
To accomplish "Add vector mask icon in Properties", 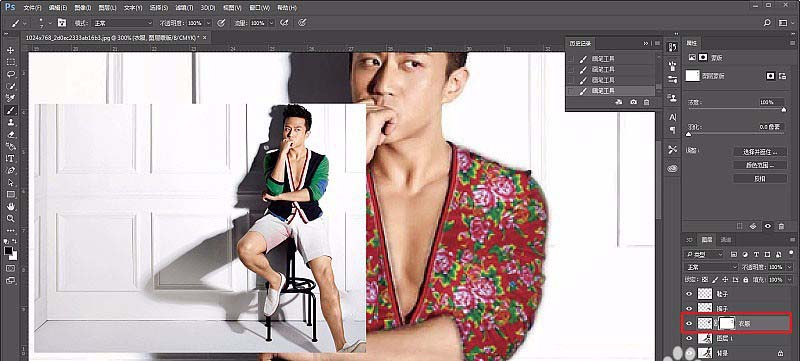I will (782, 76).
